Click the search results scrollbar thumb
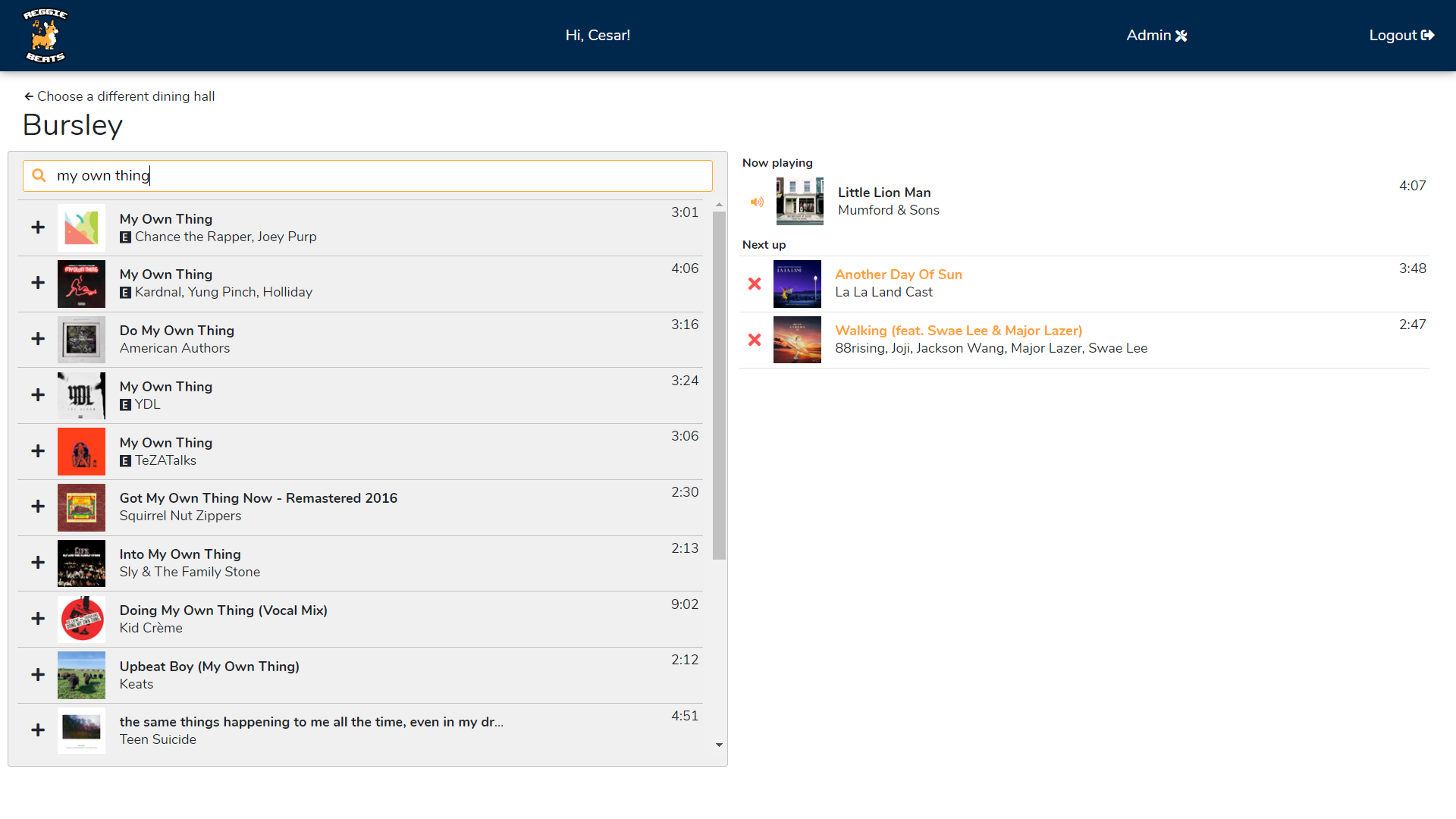This screenshot has width=1456, height=819. (x=719, y=385)
